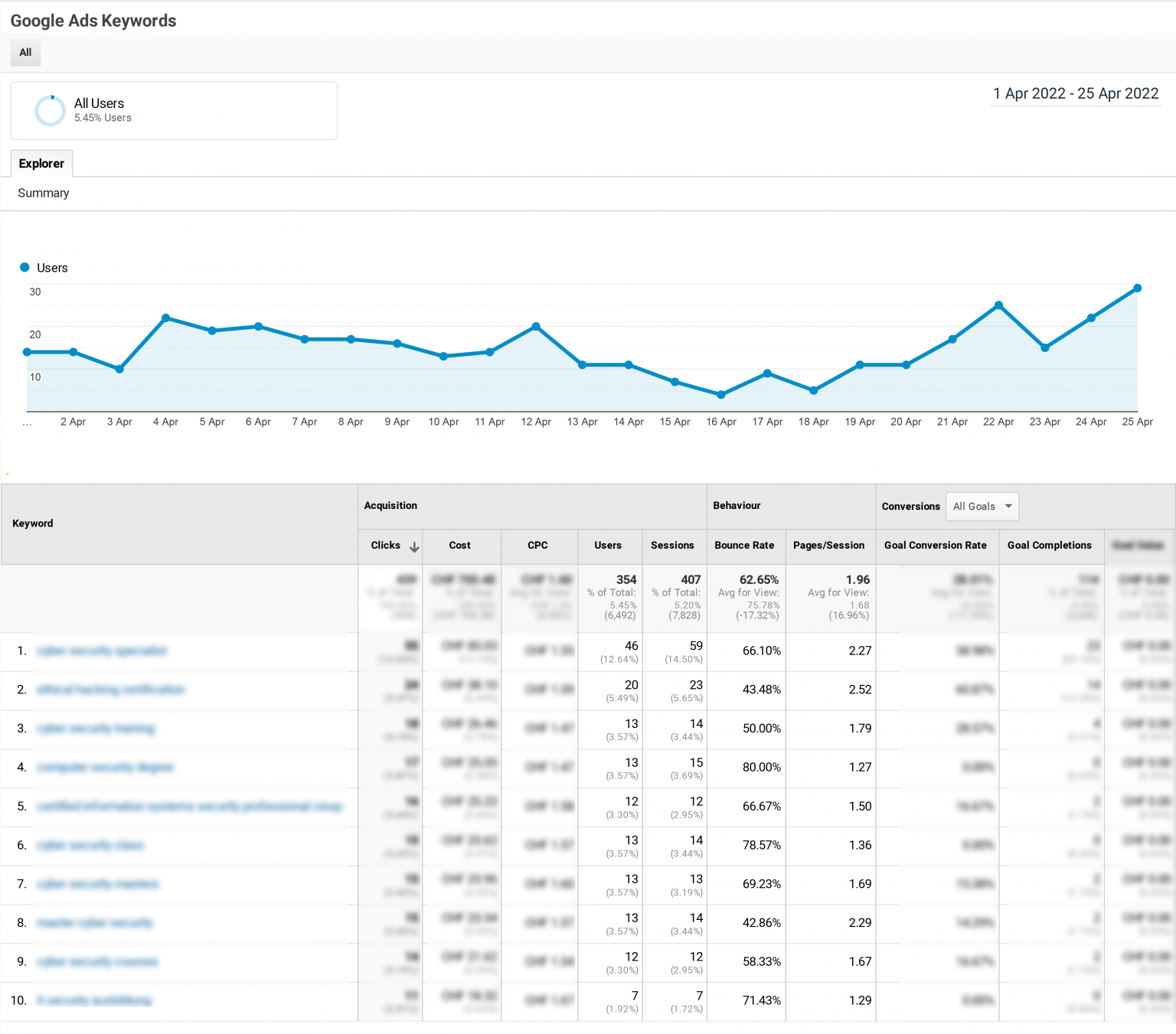Click the All Users segment donut icon
1176x1034 pixels.
pos(50,110)
